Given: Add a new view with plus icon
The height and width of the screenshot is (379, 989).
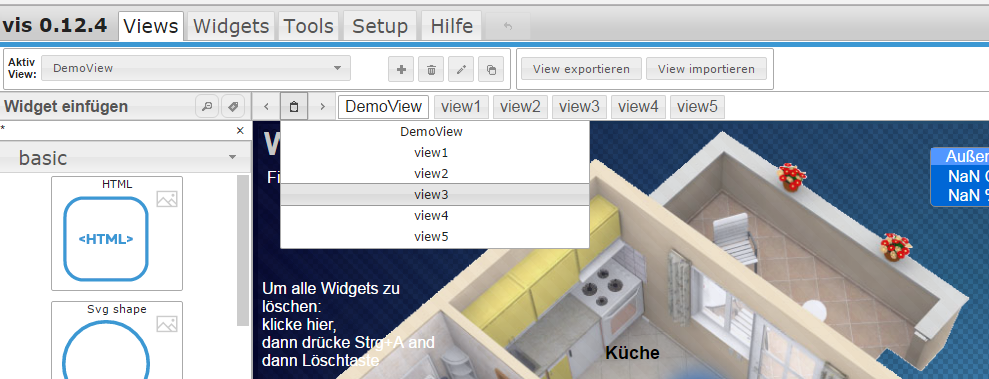Looking at the screenshot, I should [x=401, y=69].
